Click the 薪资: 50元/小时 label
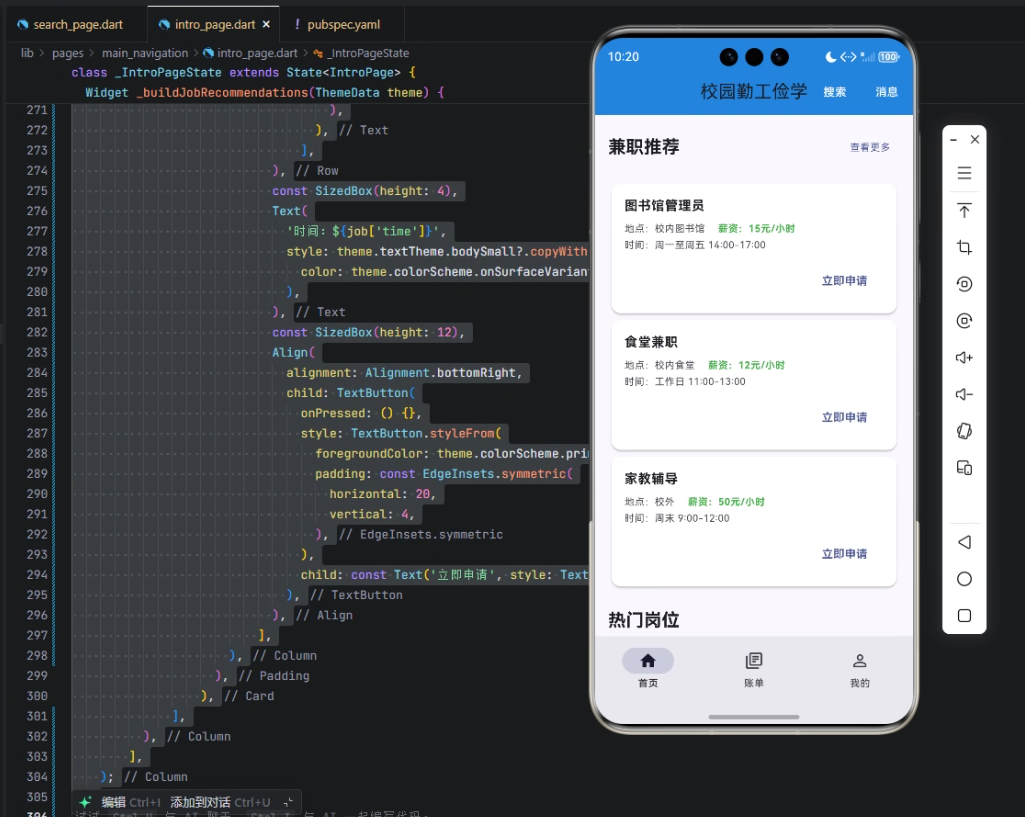 tap(726, 501)
